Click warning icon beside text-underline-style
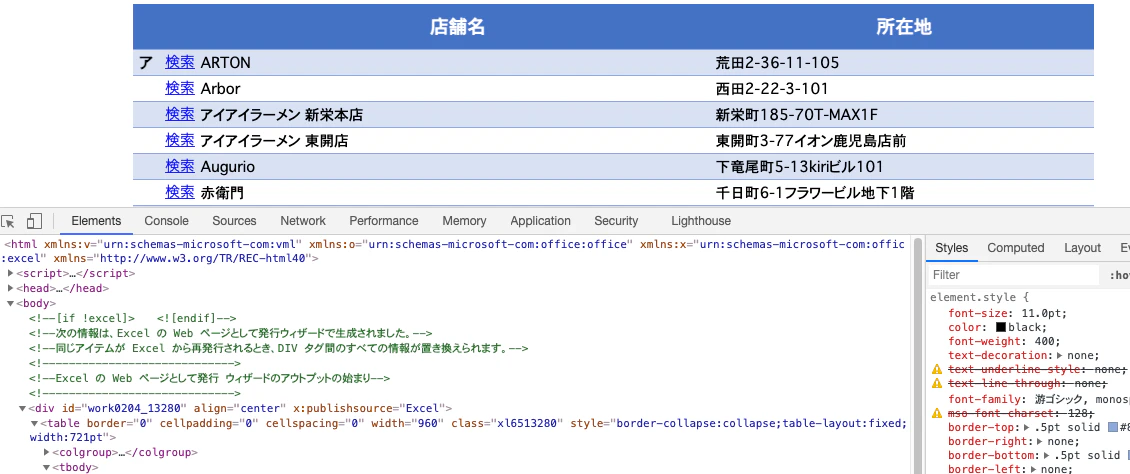Image resolution: width=1130 pixels, height=474 pixels. (x=937, y=370)
